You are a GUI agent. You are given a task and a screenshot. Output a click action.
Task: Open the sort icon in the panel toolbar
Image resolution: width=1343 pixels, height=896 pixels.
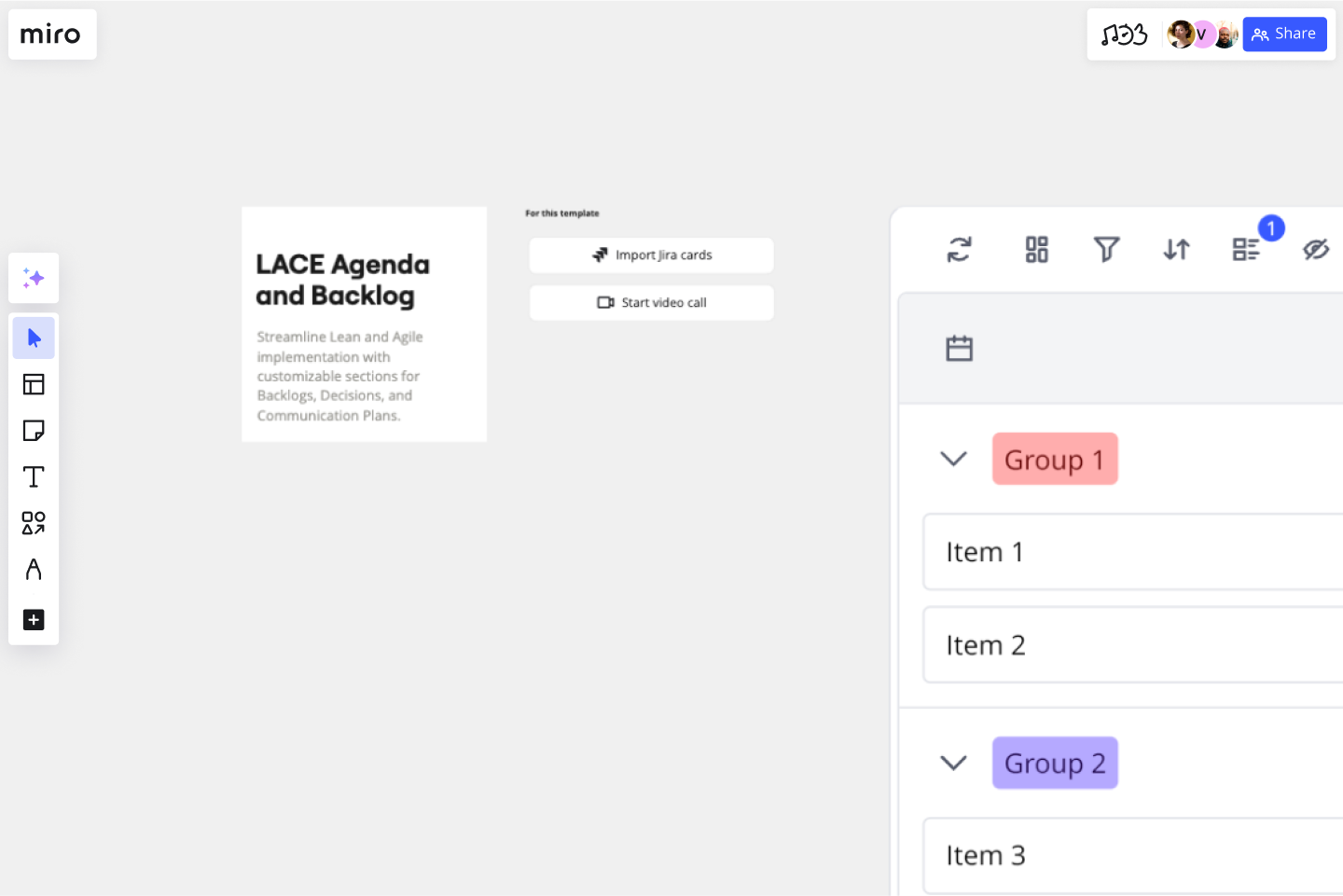pyautogui.click(x=1176, y=249)
